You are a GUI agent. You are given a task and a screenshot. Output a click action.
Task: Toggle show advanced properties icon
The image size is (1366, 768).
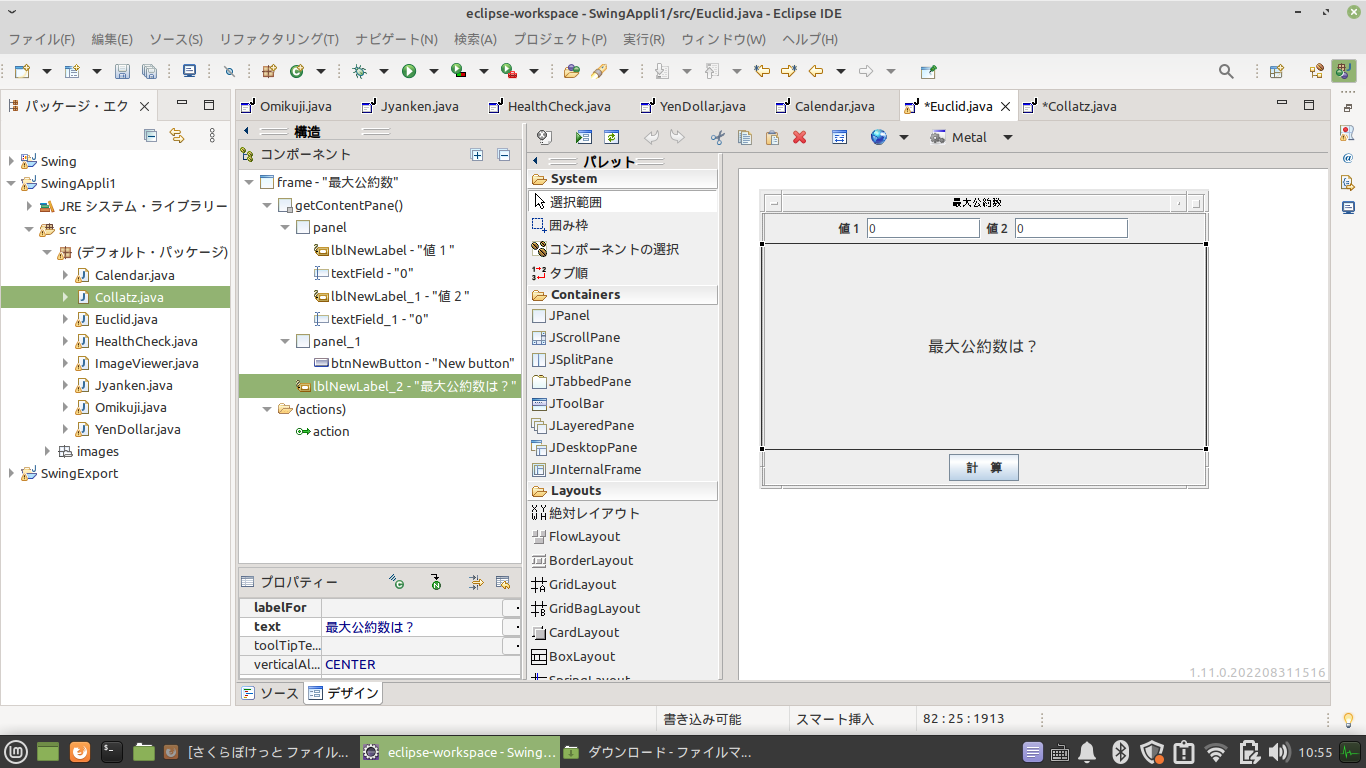coord(476,582)
